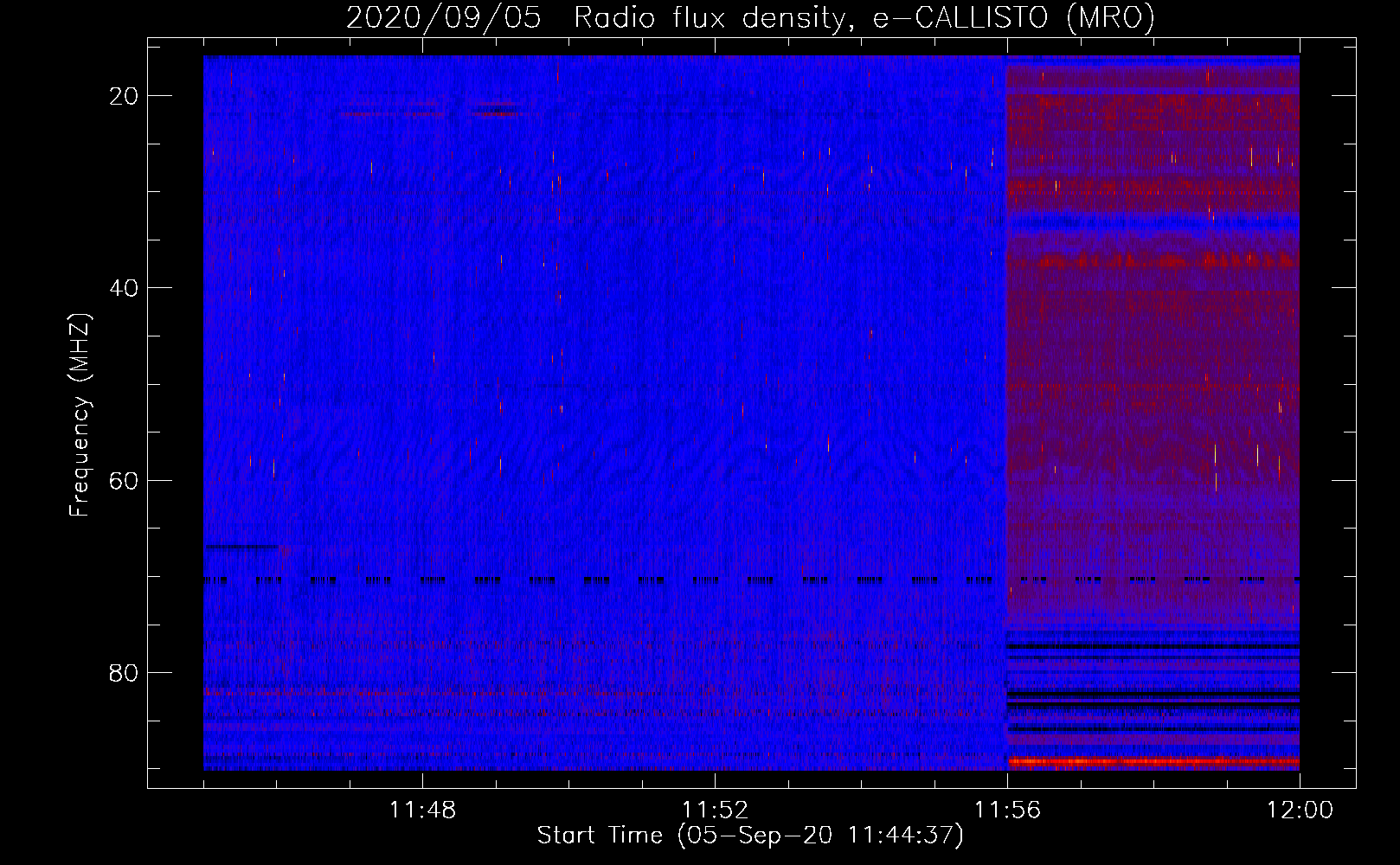The height and width of the screenshot is (865, 1400).
Task: Click the "Start Time (05-Sep-20 11:44:37)" axis label
Action: (750, 836)
